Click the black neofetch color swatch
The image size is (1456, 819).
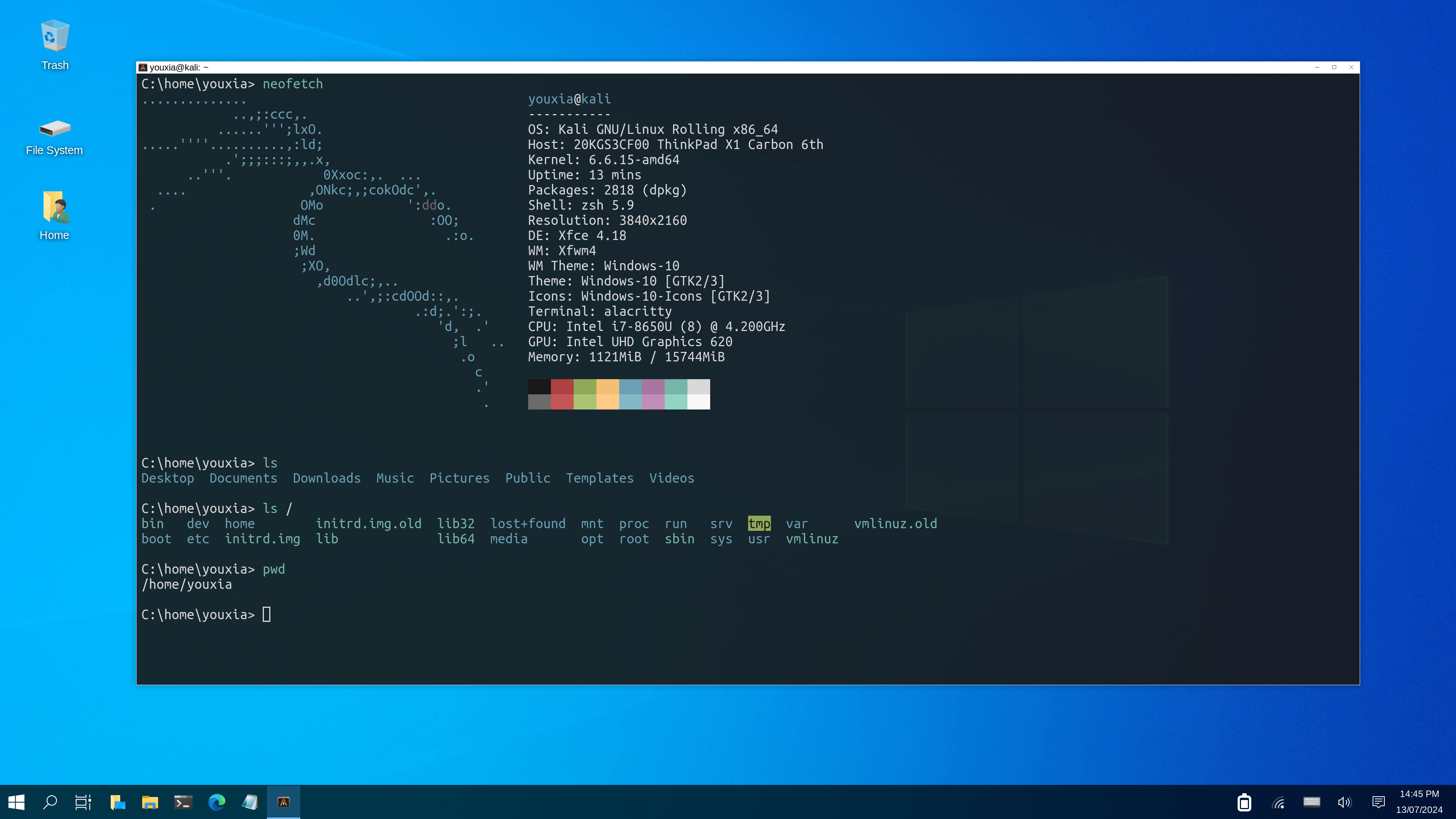(539, 387)
